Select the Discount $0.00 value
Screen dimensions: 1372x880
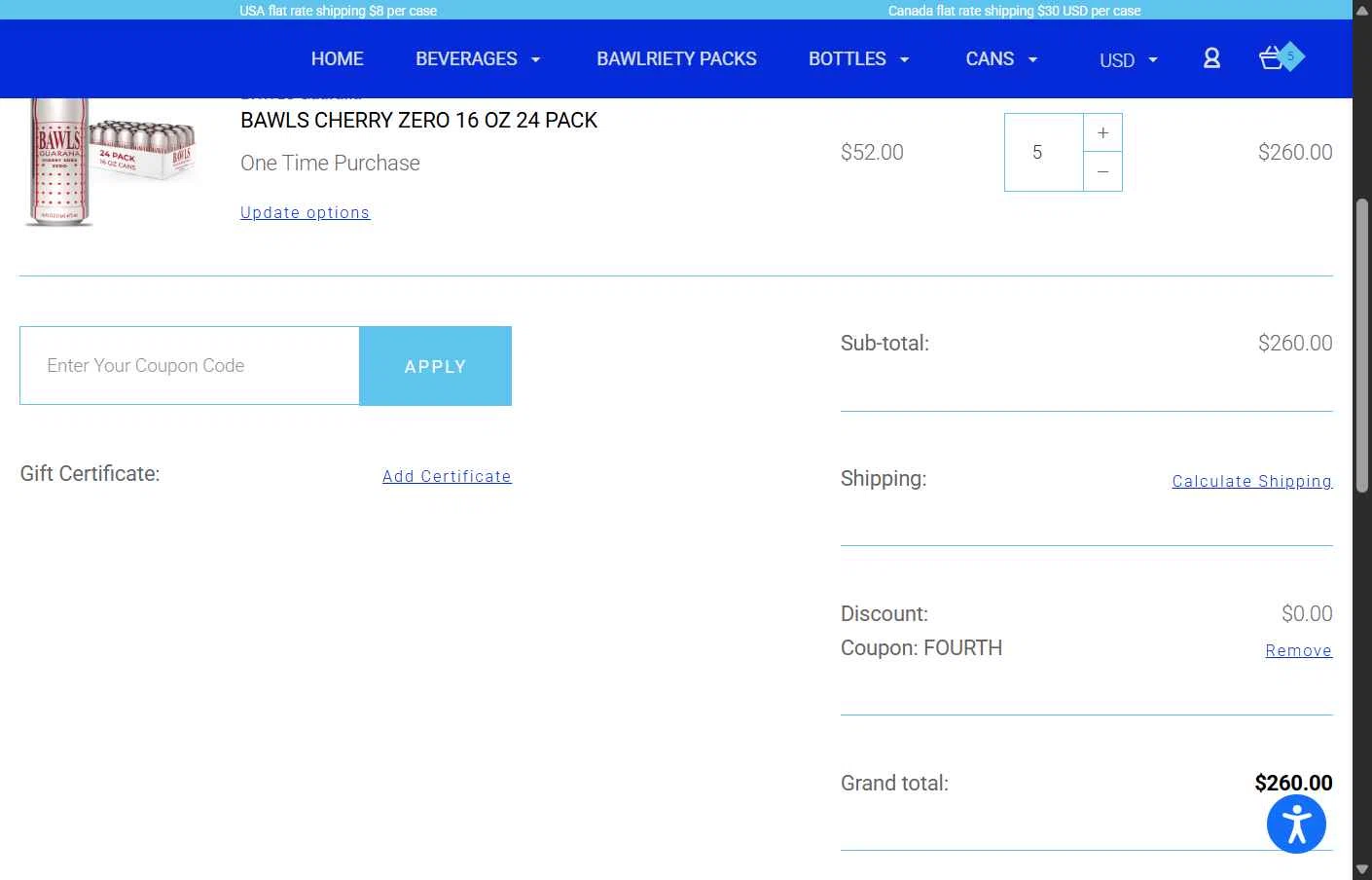[1307, 614]
